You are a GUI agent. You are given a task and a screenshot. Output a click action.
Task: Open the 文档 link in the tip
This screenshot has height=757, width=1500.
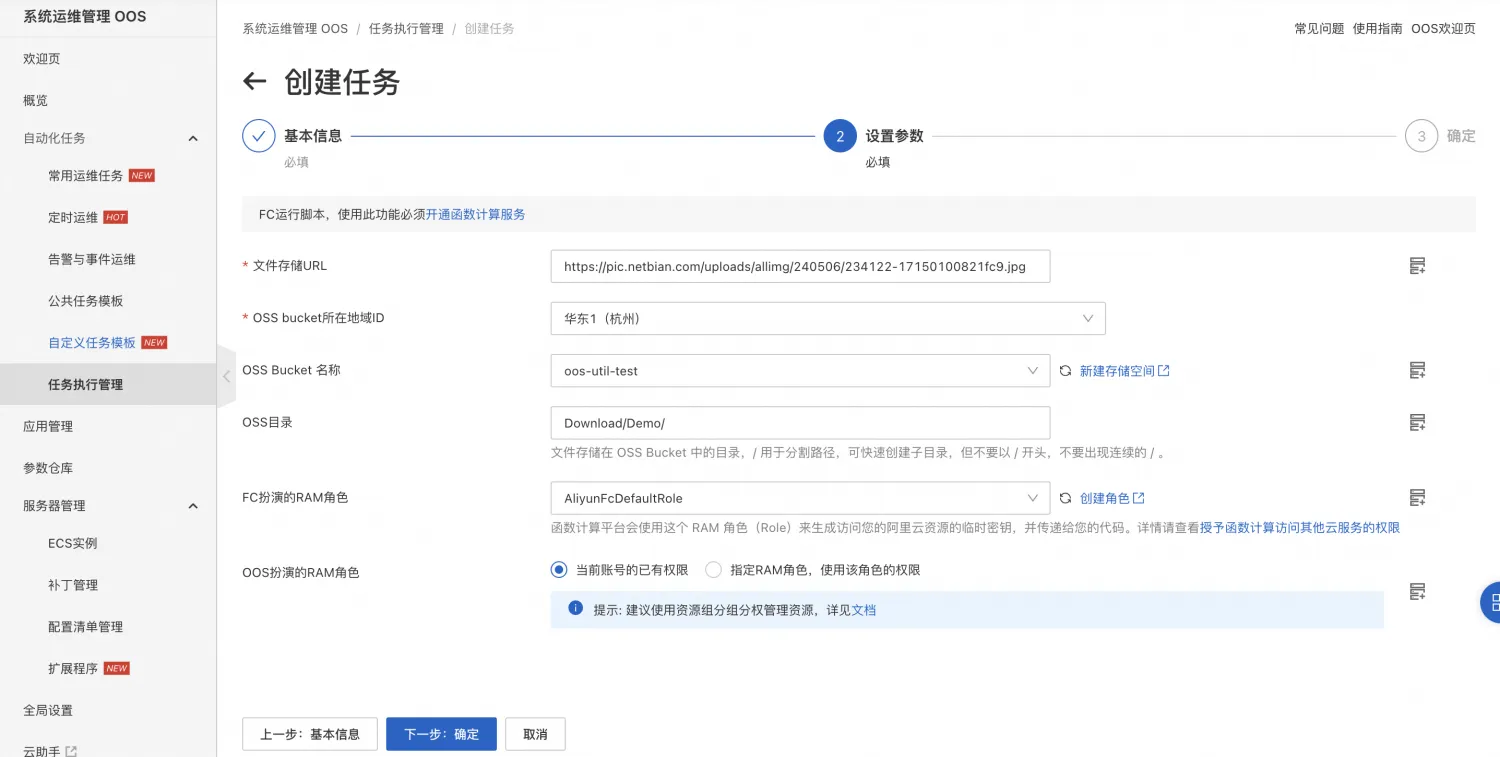click(863, 609)
